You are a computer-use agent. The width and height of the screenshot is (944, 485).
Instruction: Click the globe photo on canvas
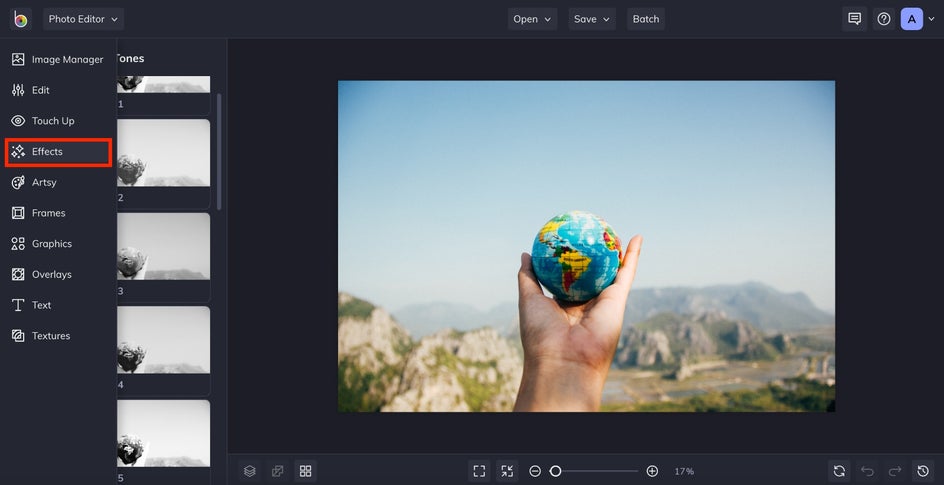click(586, 246)
